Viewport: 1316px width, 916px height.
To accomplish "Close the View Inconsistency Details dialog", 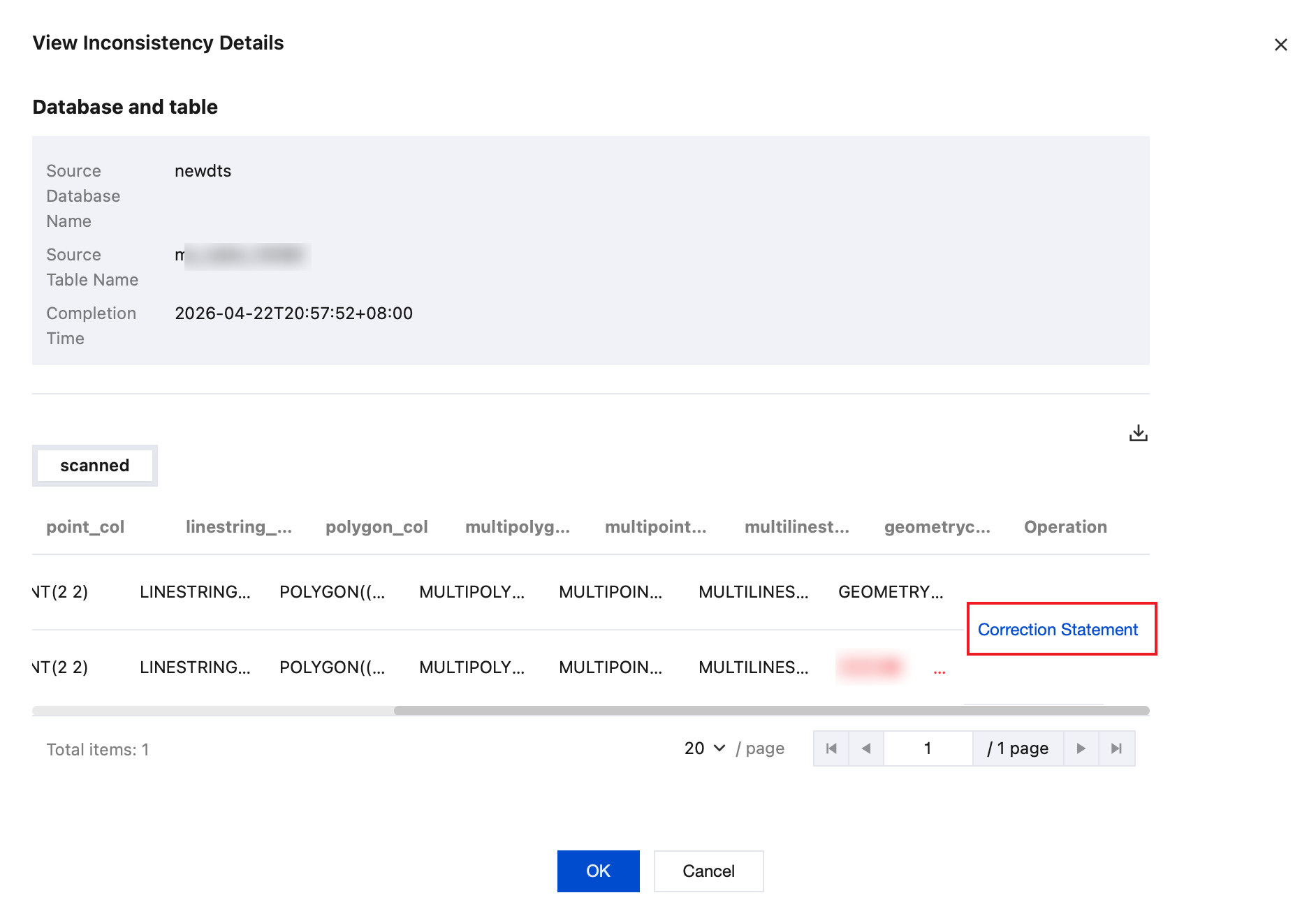I will point(1280,45).
